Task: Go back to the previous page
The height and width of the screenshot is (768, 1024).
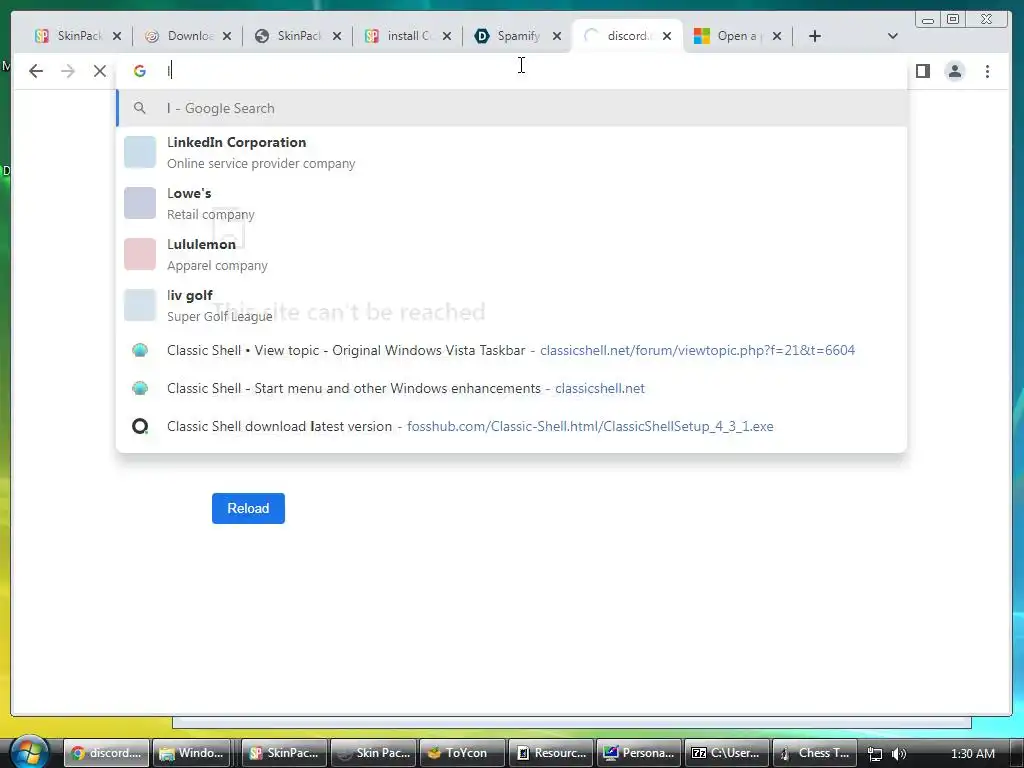Action: [36, 71]
